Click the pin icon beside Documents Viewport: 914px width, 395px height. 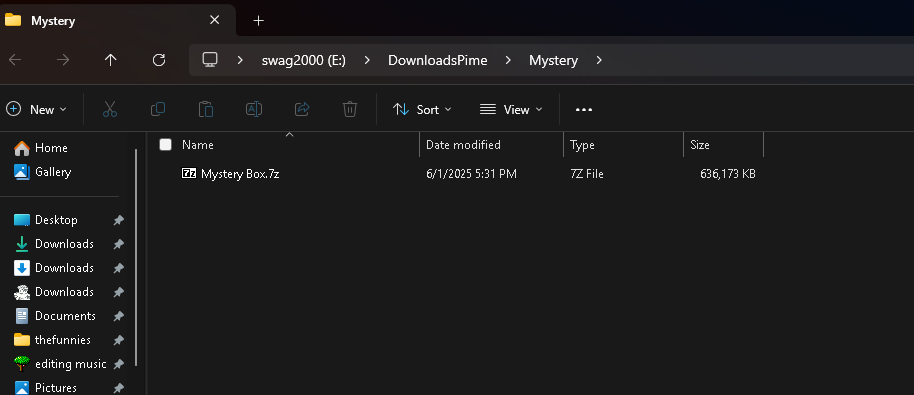tap(118, 316)
